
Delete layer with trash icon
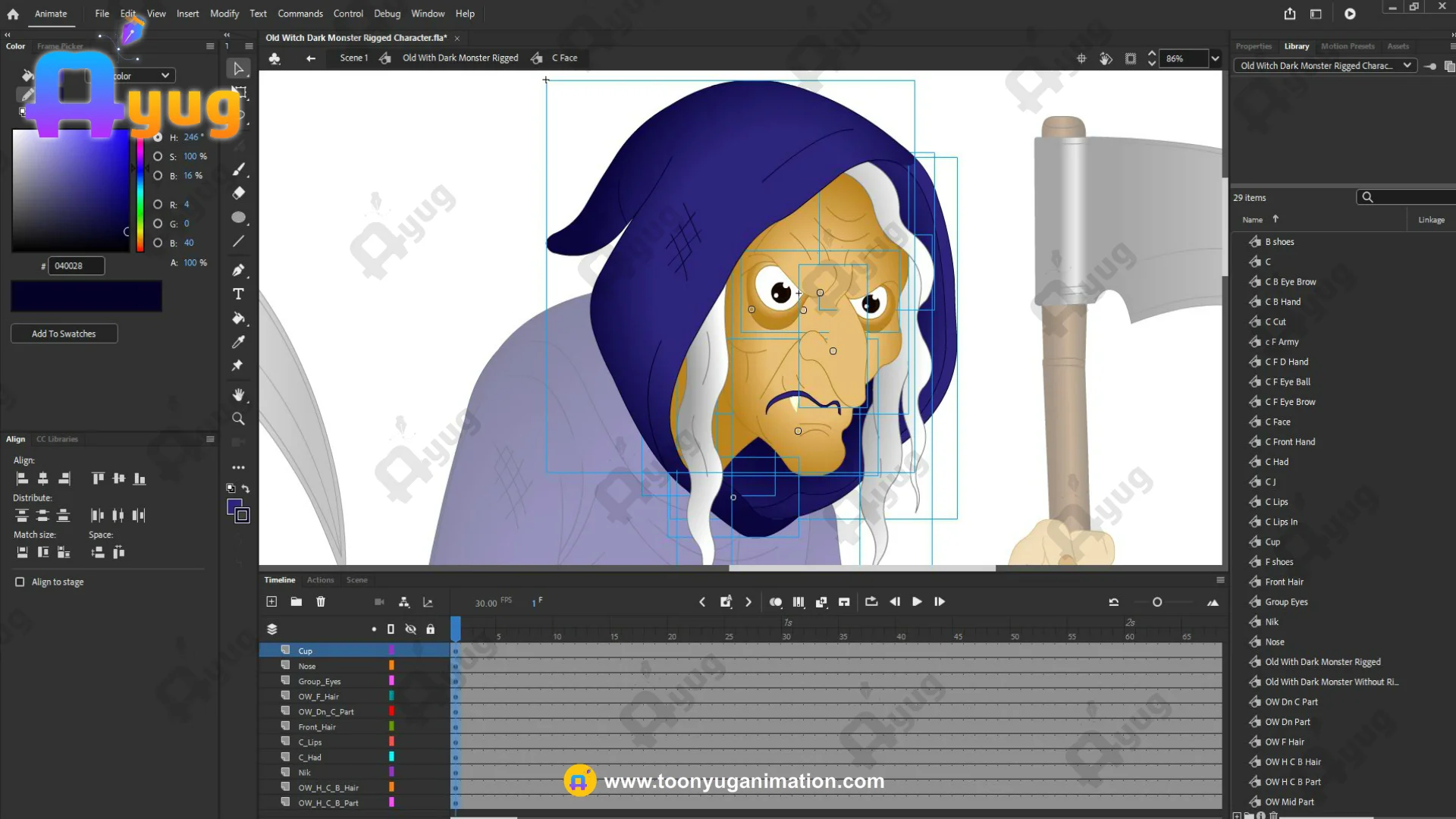(321, 601)
